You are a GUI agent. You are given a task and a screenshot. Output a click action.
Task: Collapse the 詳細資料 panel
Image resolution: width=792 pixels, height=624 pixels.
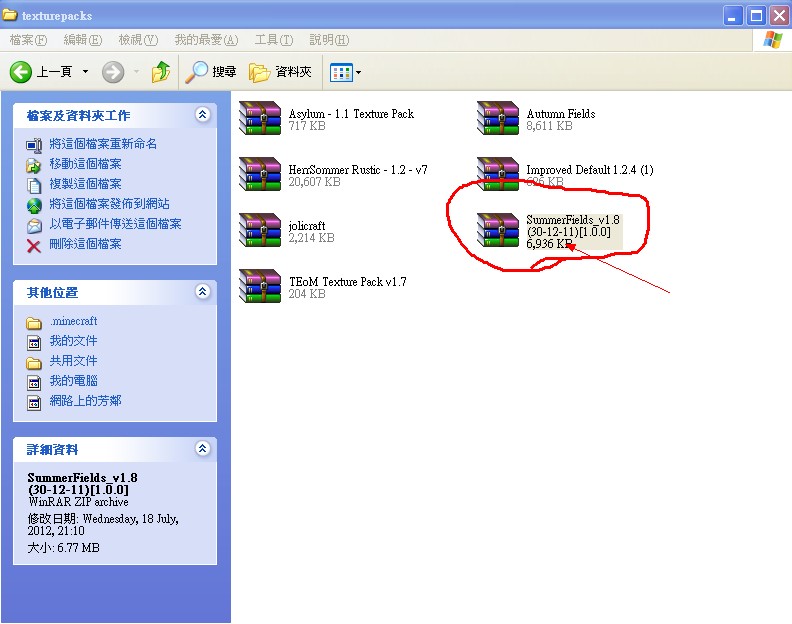pos(203,448)
